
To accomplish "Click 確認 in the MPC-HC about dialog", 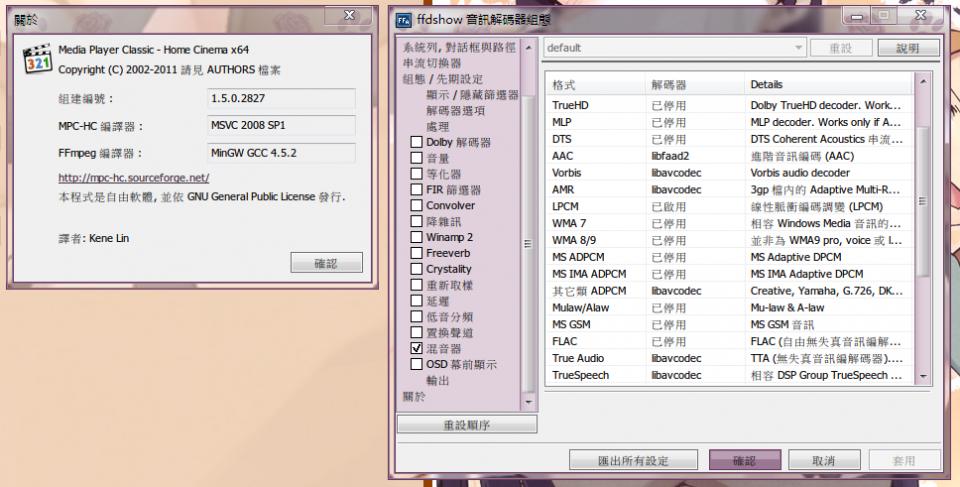I will coord(326,263).
